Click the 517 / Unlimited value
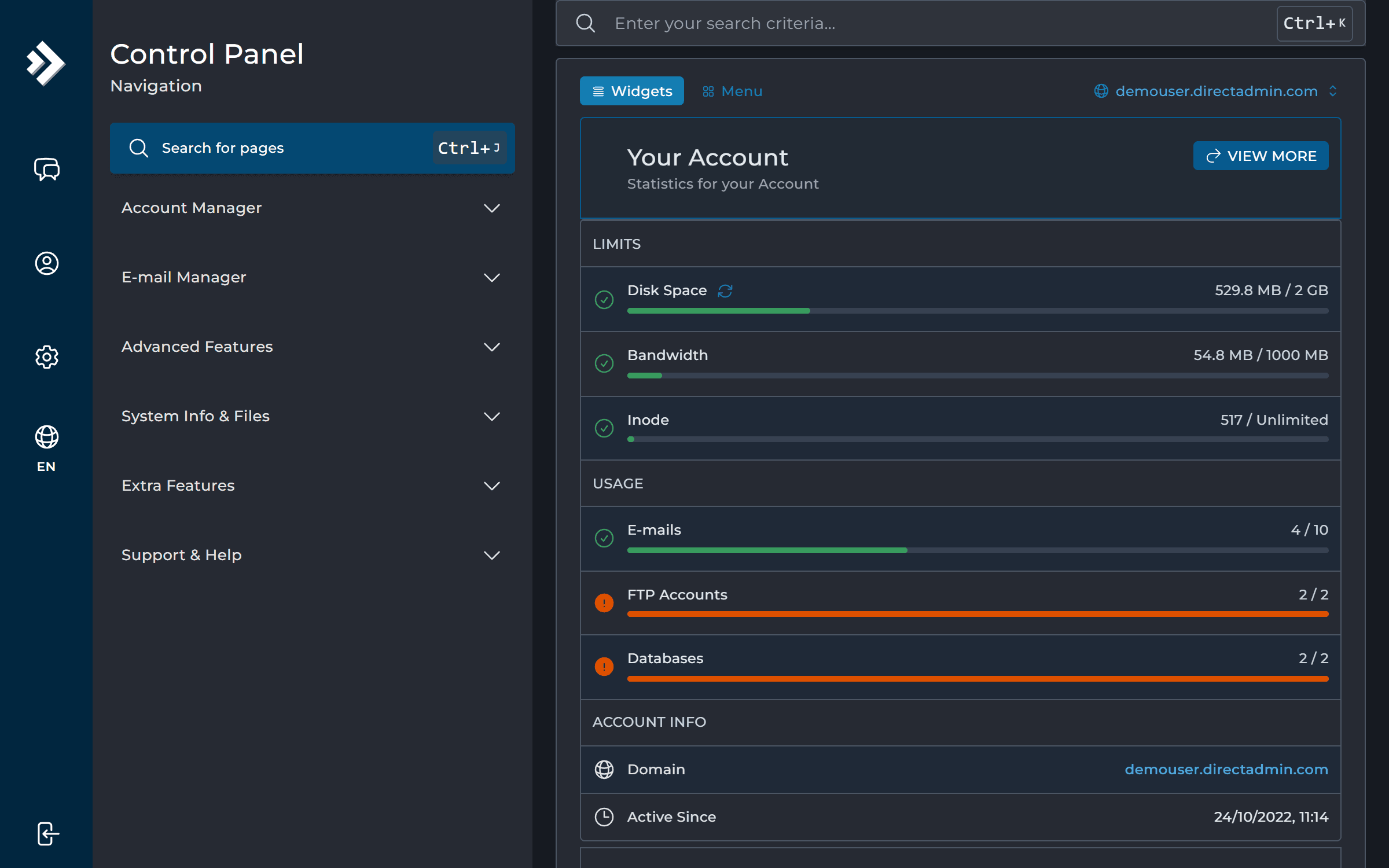 (1274, 420)
